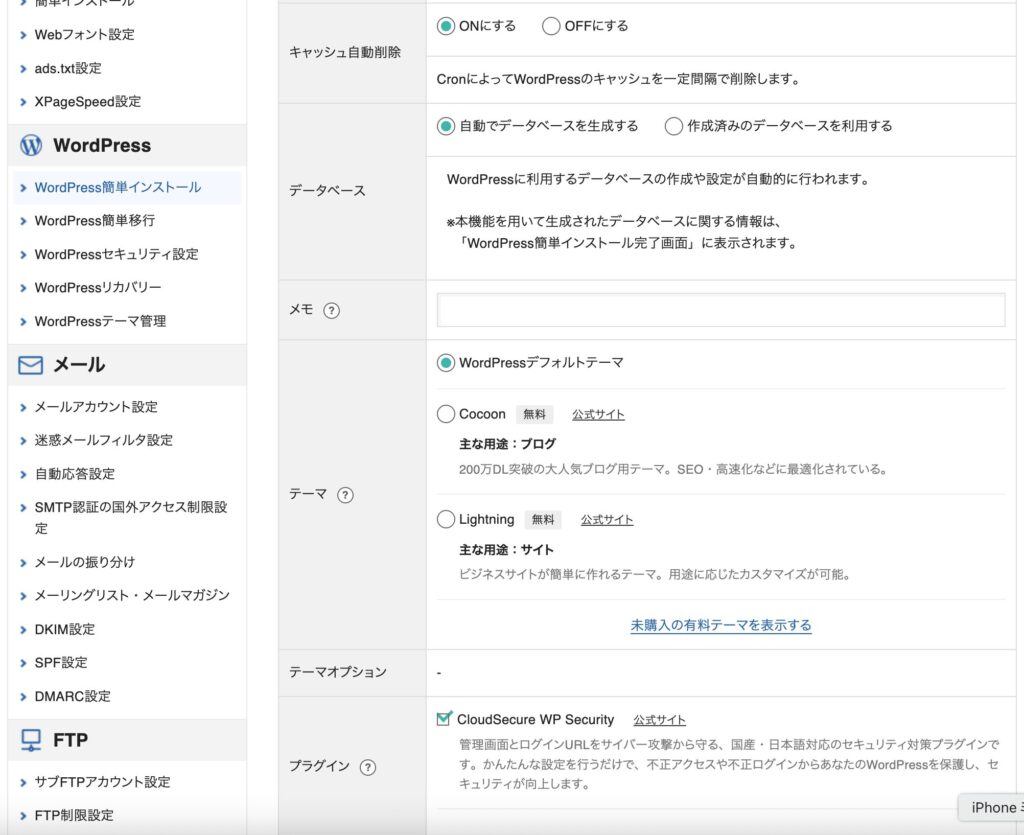Open help icon next to テーマ
Viewport: 1024px width, 835px height.
pos(345,495)
